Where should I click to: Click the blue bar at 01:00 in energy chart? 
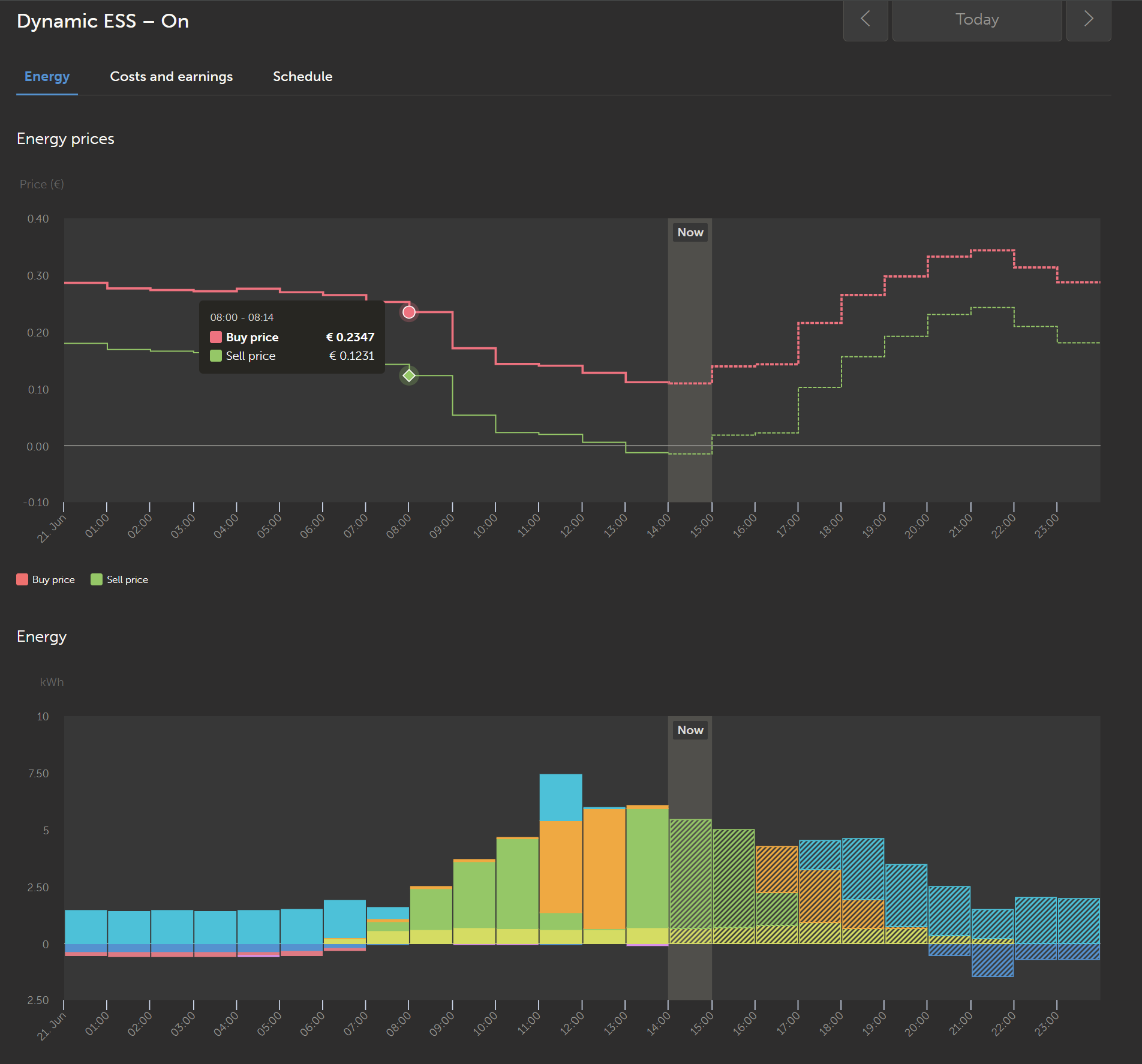(129, 927)
